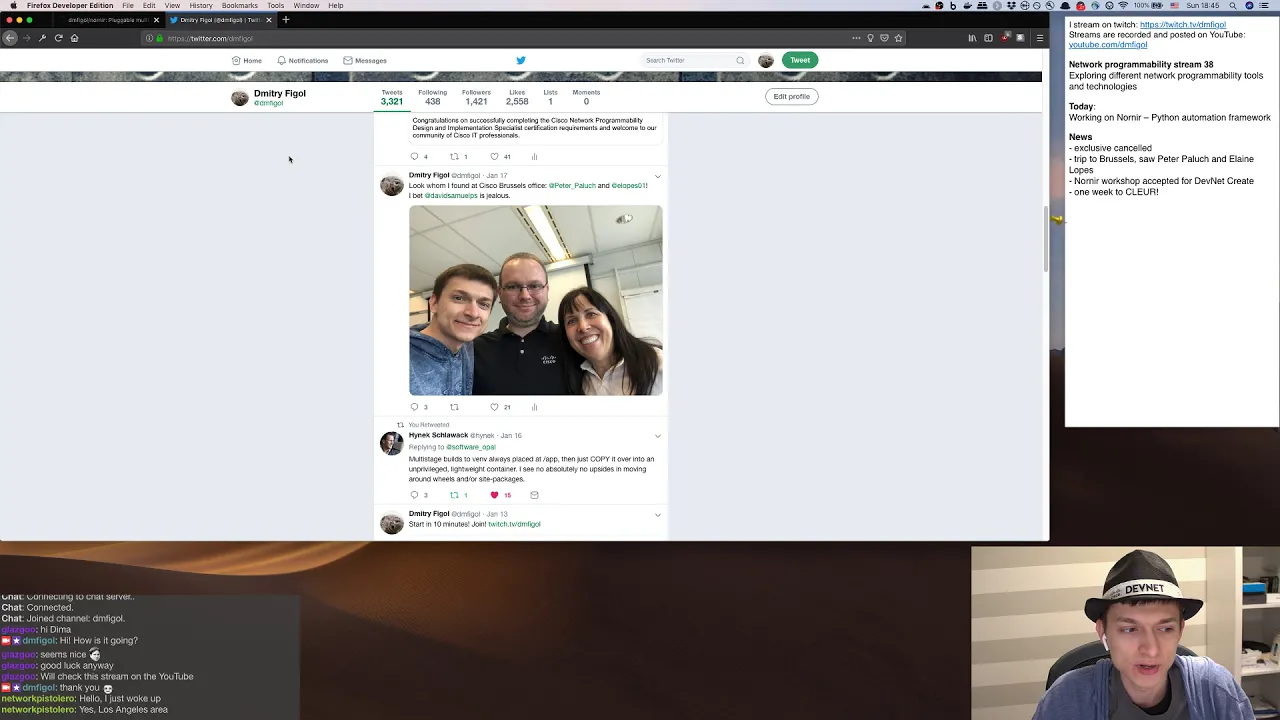Open Firefox hamburger menu

pyautogui.click(x=1039, y=38)
